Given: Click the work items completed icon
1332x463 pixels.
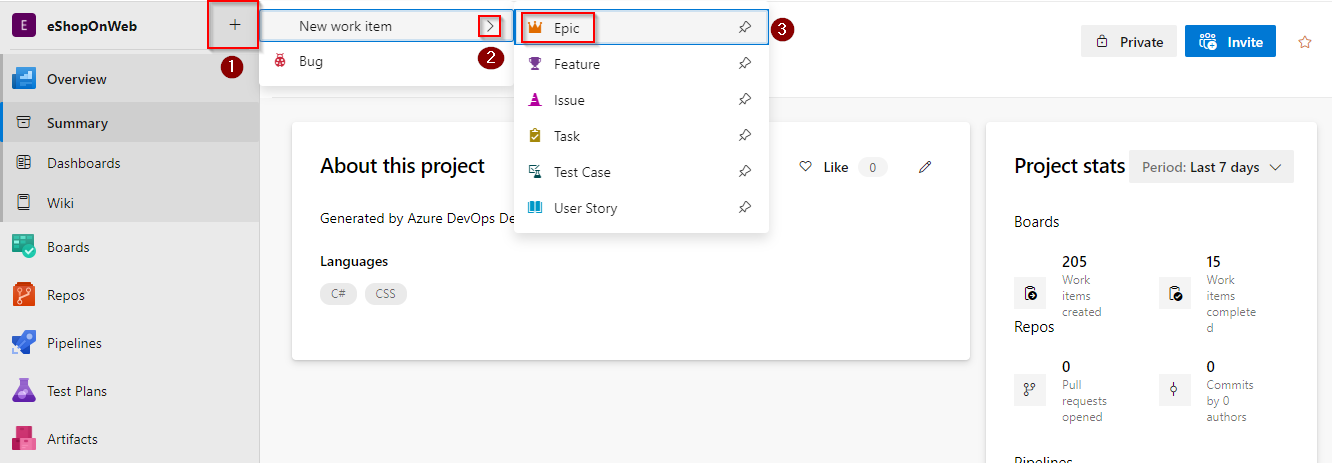Looking at the screenshot, I should [1175, 294].
